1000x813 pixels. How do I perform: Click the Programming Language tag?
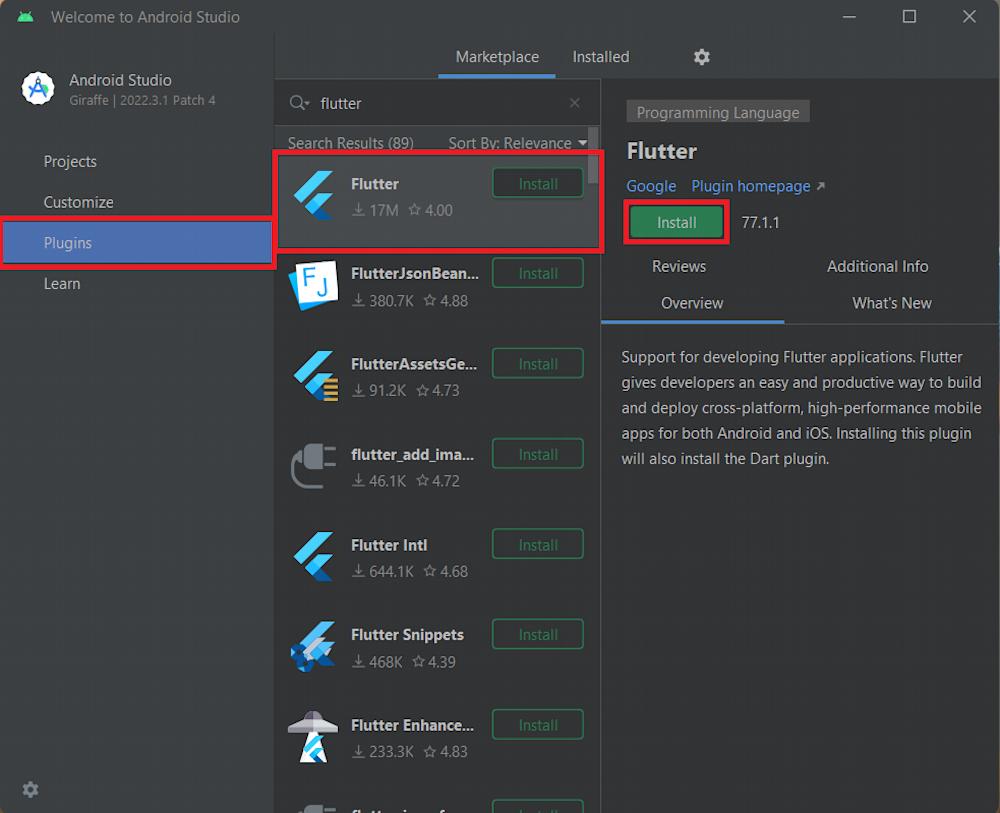717,112
